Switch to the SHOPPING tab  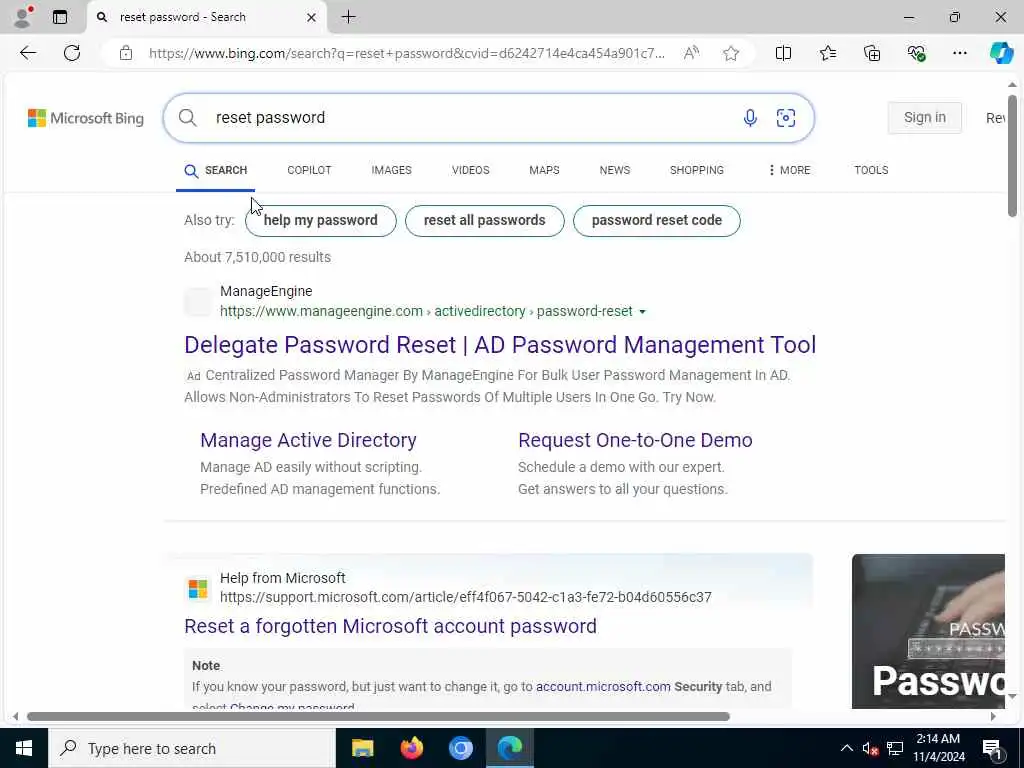tap(696, 170)
